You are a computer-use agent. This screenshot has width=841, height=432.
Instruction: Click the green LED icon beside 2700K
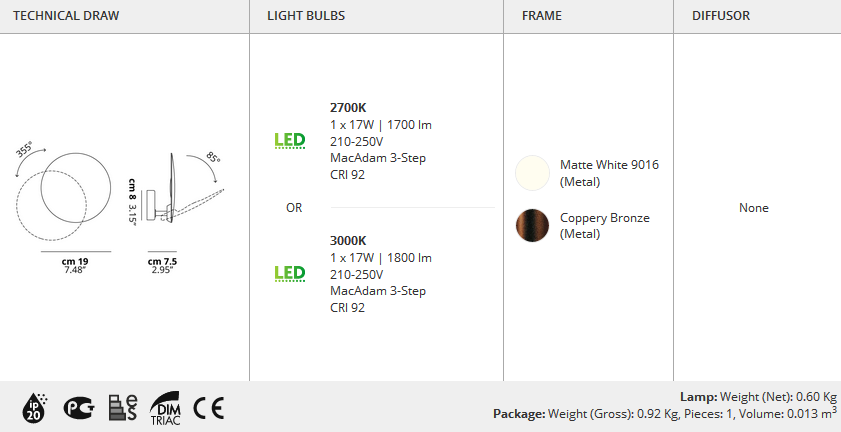(x=290, y=141)
